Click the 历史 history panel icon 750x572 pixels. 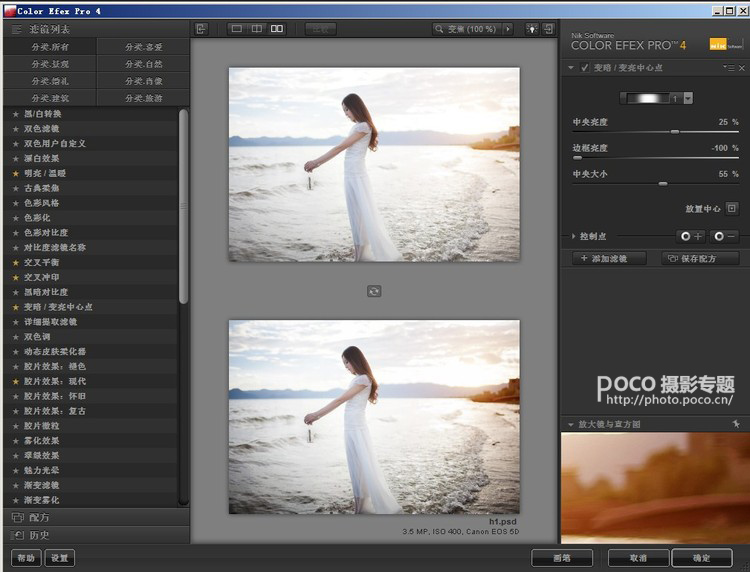tap(17, 535)
